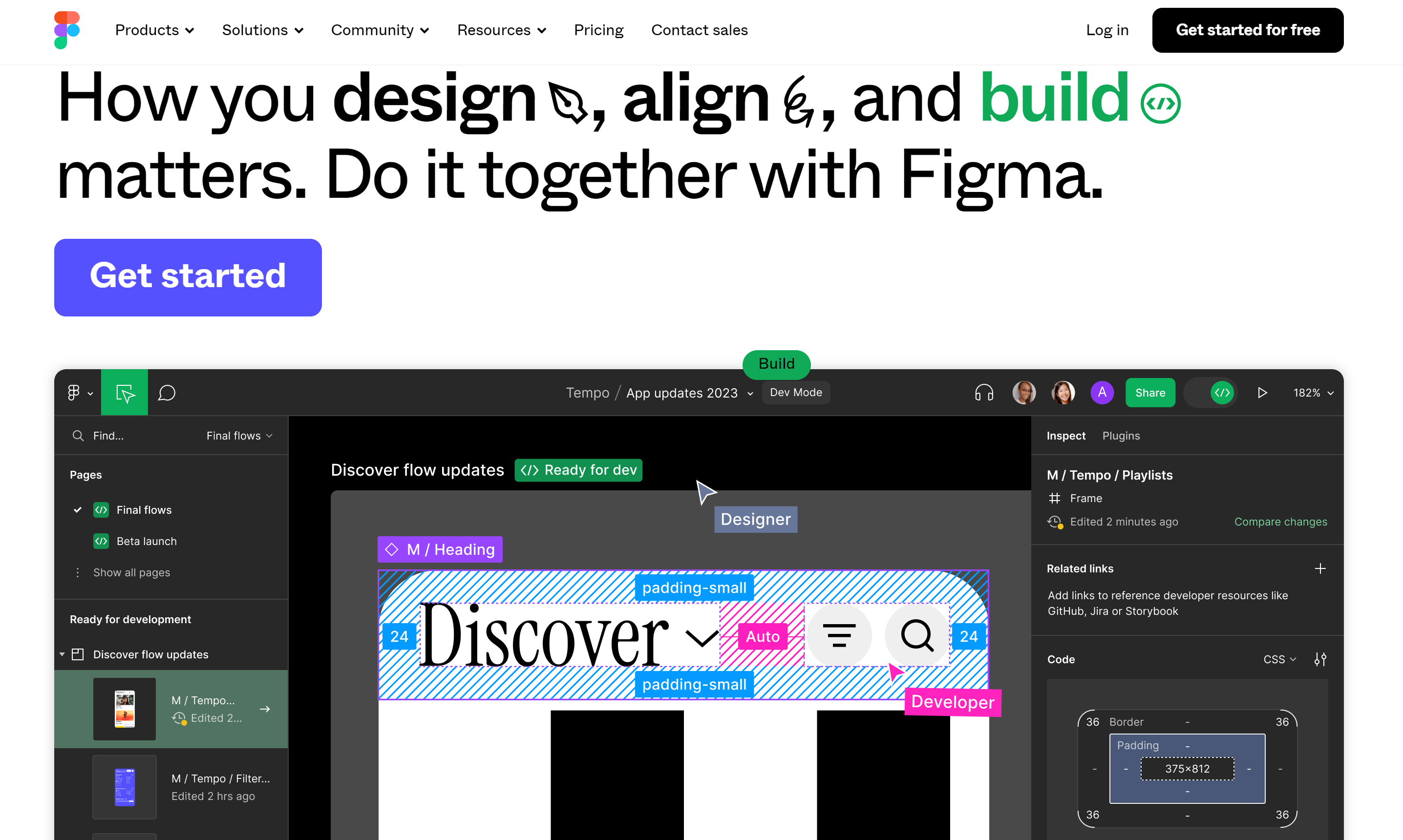Click the Play/Preview button icon

(1262, 392)
